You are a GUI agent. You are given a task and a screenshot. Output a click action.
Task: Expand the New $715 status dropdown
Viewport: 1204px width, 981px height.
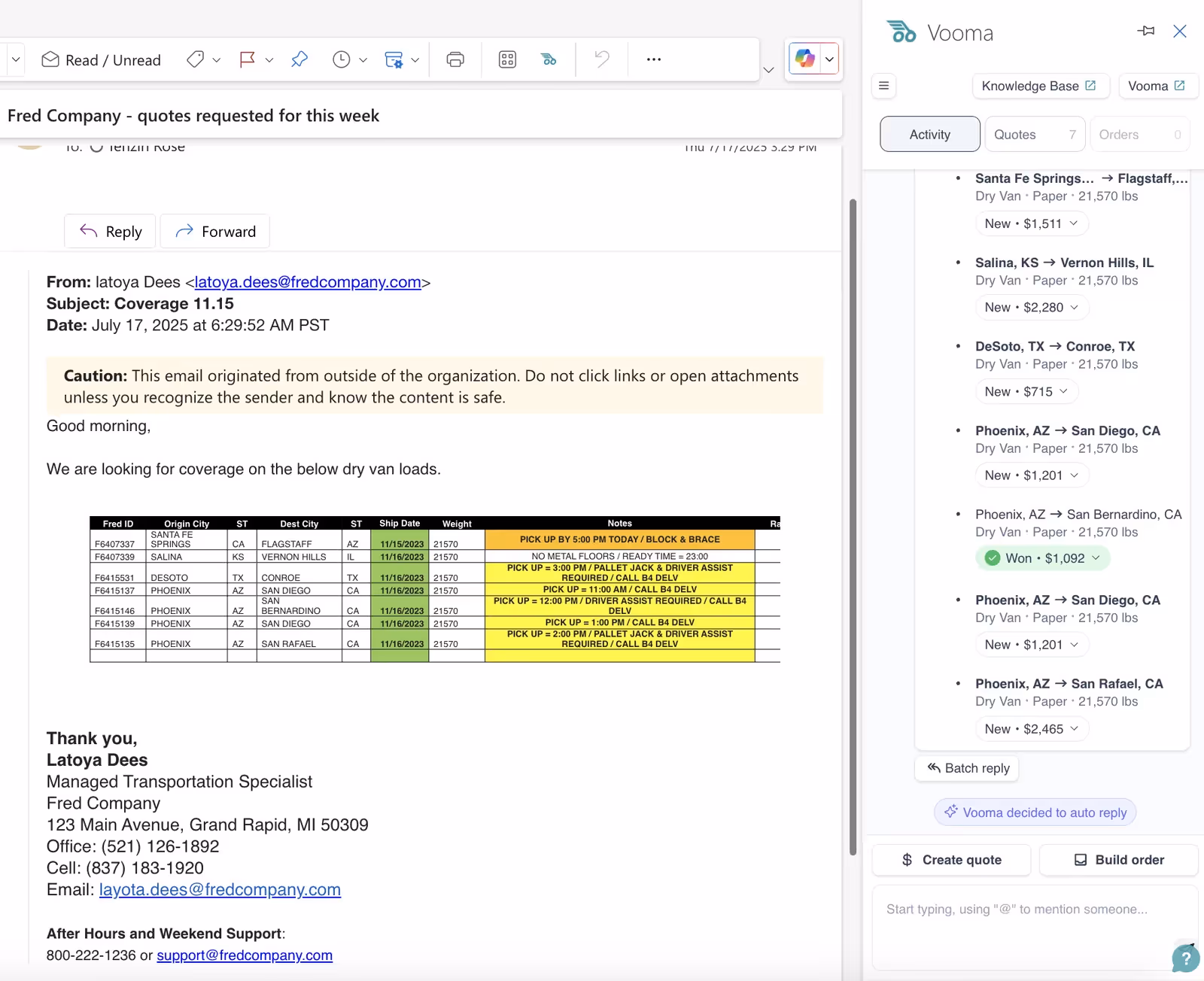[1026, 392]
